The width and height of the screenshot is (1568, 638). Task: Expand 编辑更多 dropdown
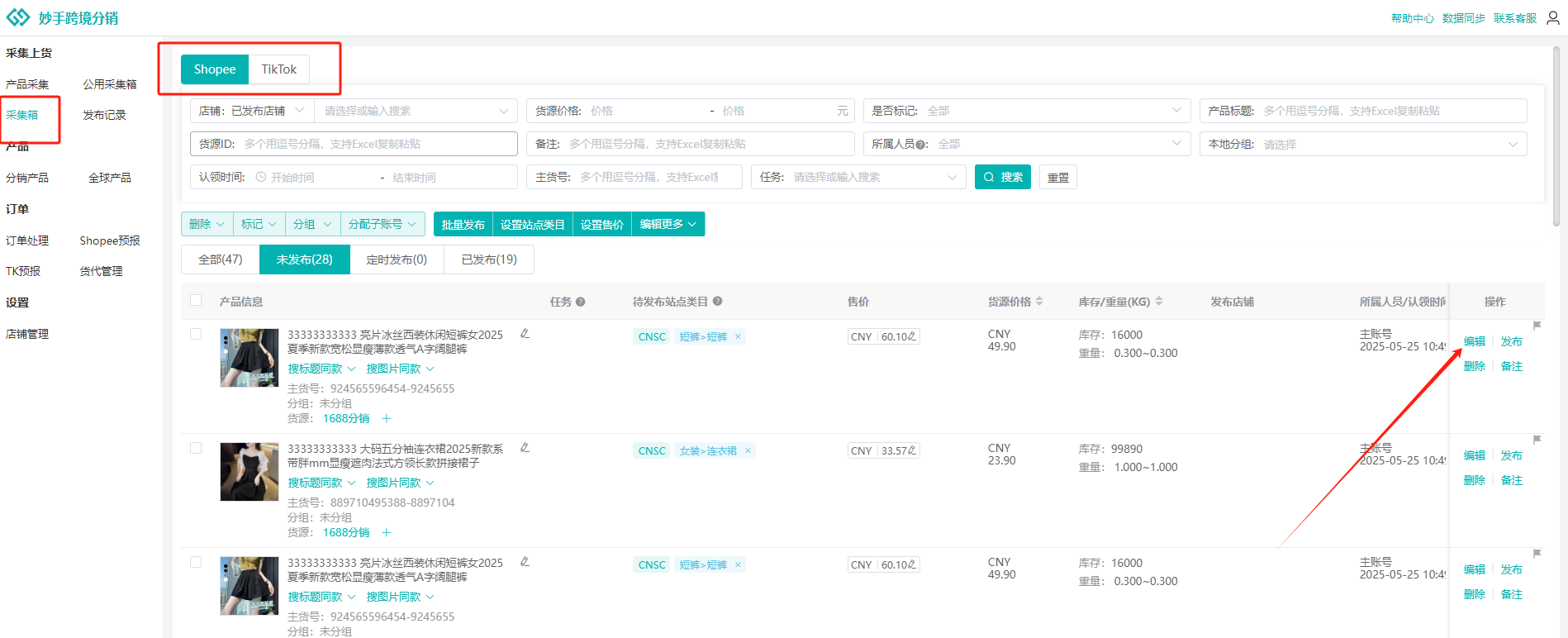tap(668, 224)
